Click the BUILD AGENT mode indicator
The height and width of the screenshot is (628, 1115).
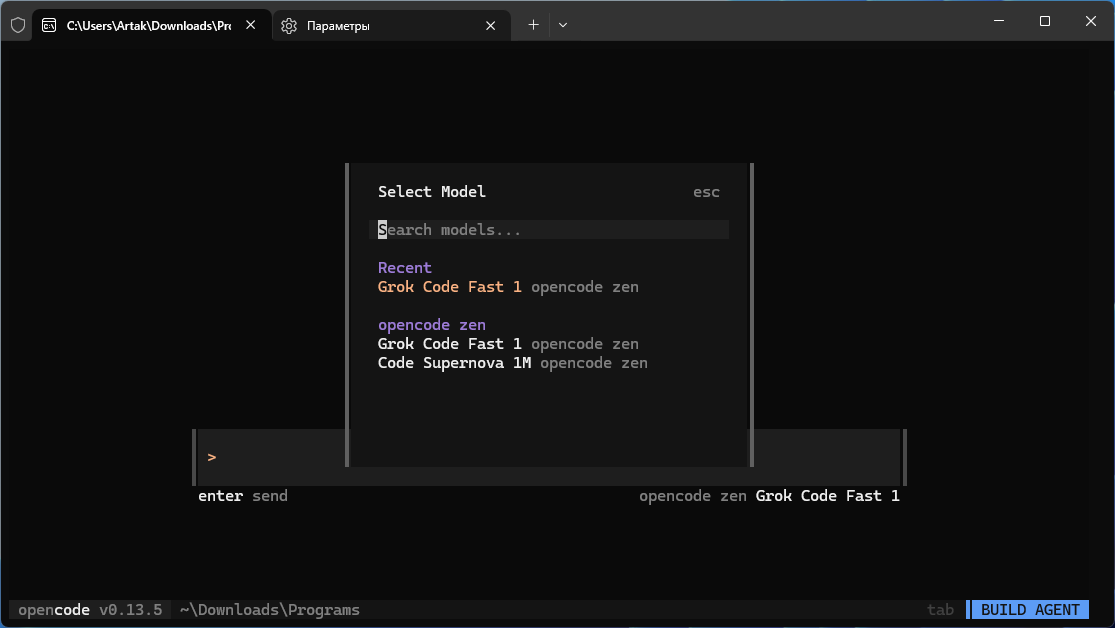(1030, 610)
